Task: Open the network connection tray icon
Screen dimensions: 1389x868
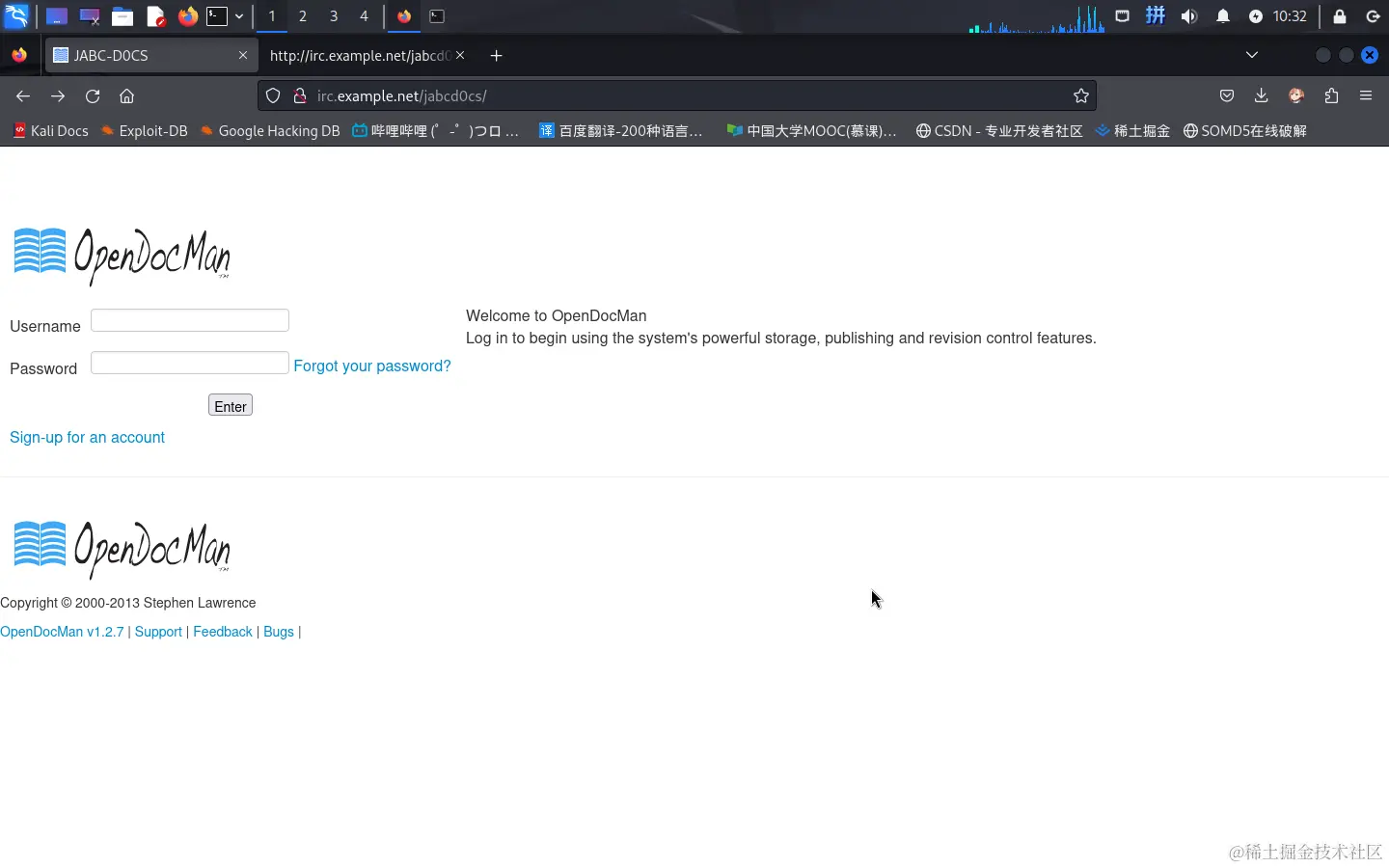Action: (x=1122, y=16)
